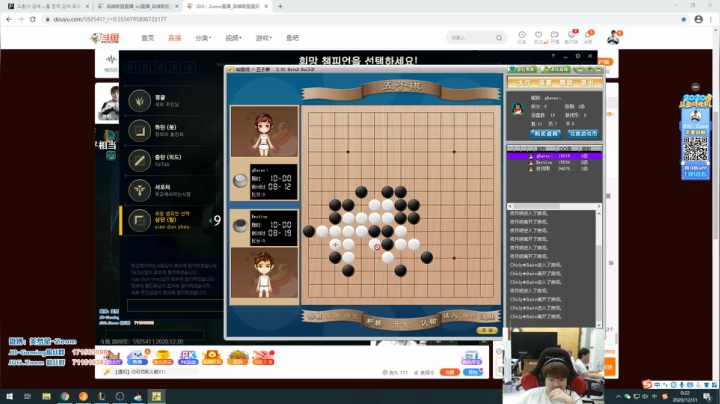Image resolution: width=720 pixels, height=404 pixels.
Task: Click the Chrome reload page button
Action: (x=33, y=19)
